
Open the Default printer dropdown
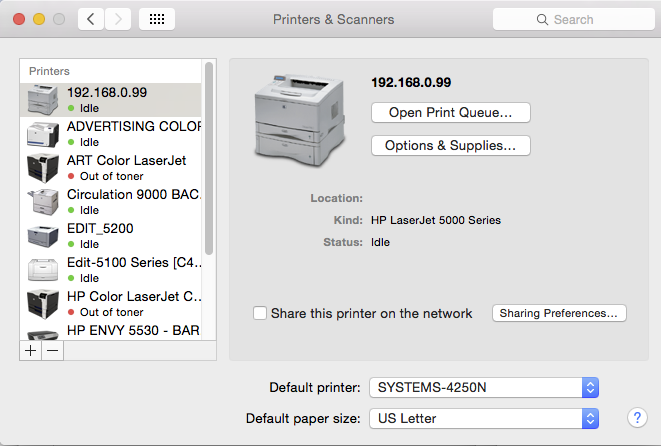click(484, 387)
